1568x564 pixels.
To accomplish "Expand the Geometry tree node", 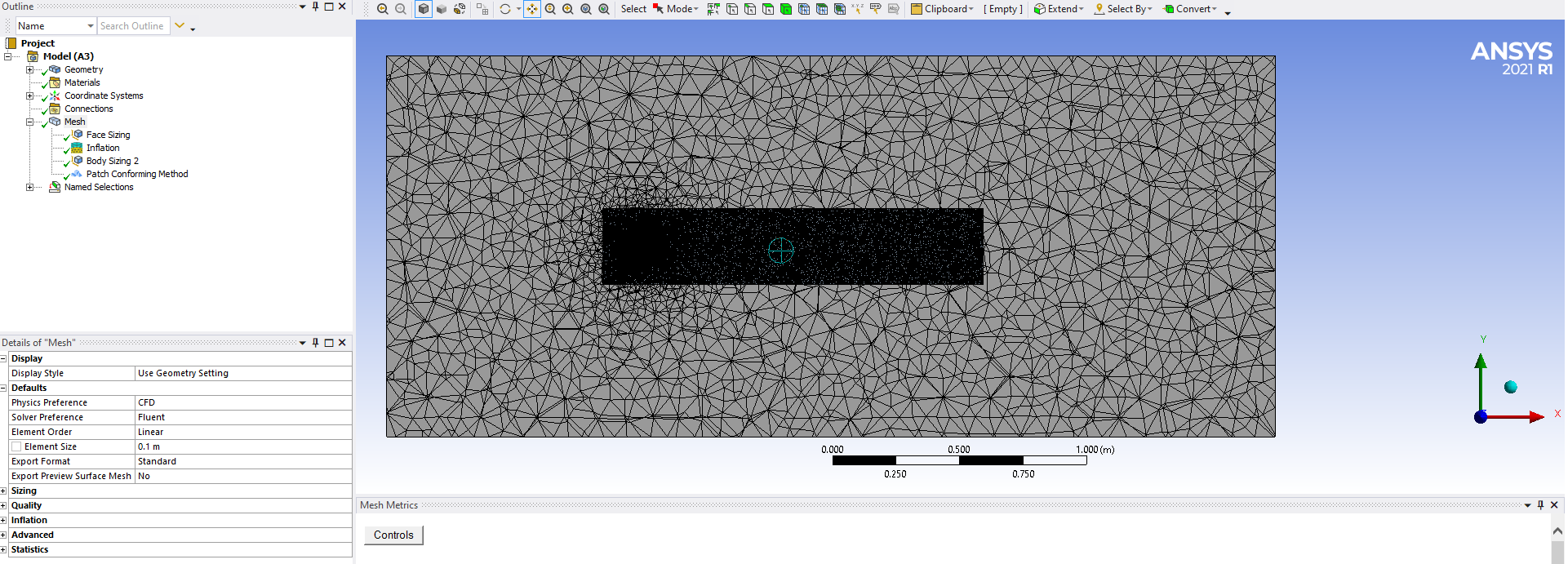I will pyautogui.click(x=30, y=69).
